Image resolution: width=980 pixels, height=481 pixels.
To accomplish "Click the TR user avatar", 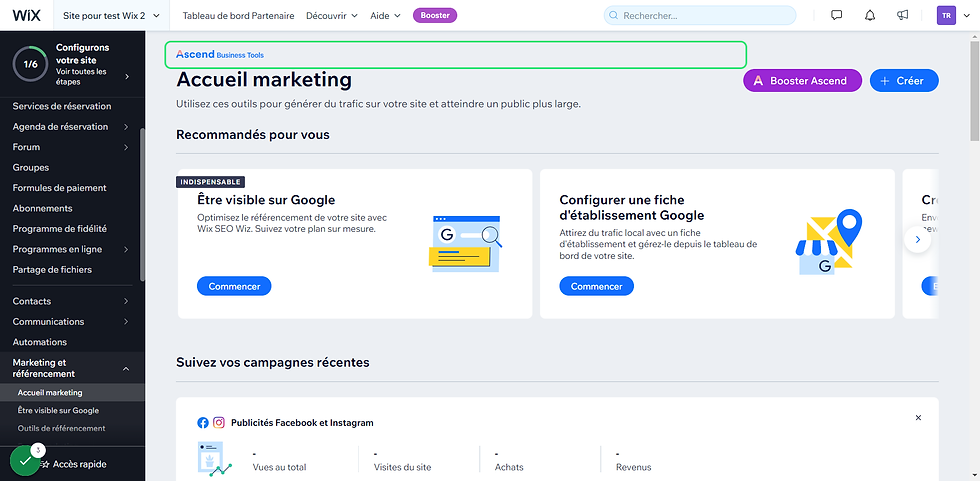I will [x=946, y=16].
